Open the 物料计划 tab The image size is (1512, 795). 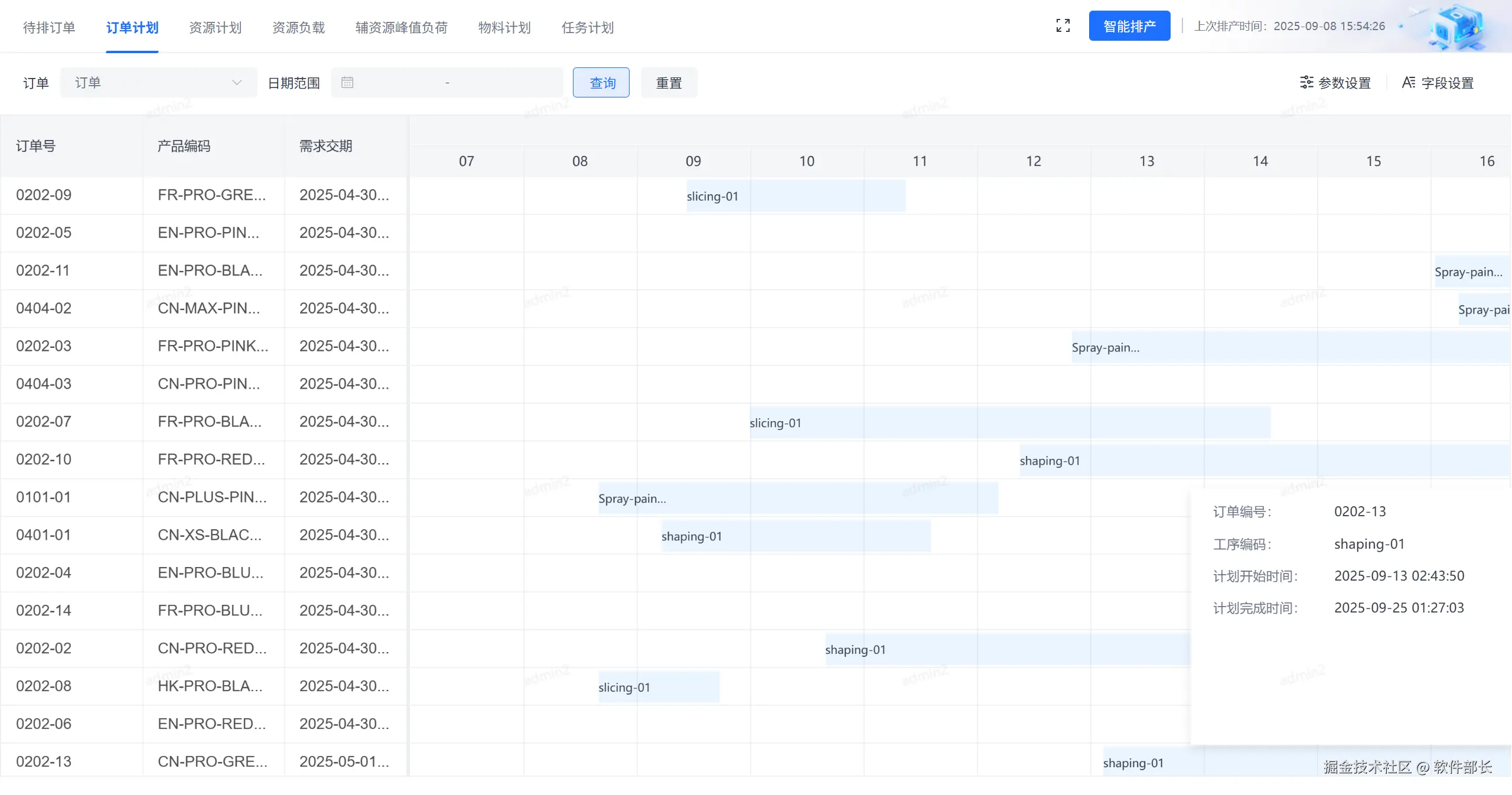[x=504, y=28]
